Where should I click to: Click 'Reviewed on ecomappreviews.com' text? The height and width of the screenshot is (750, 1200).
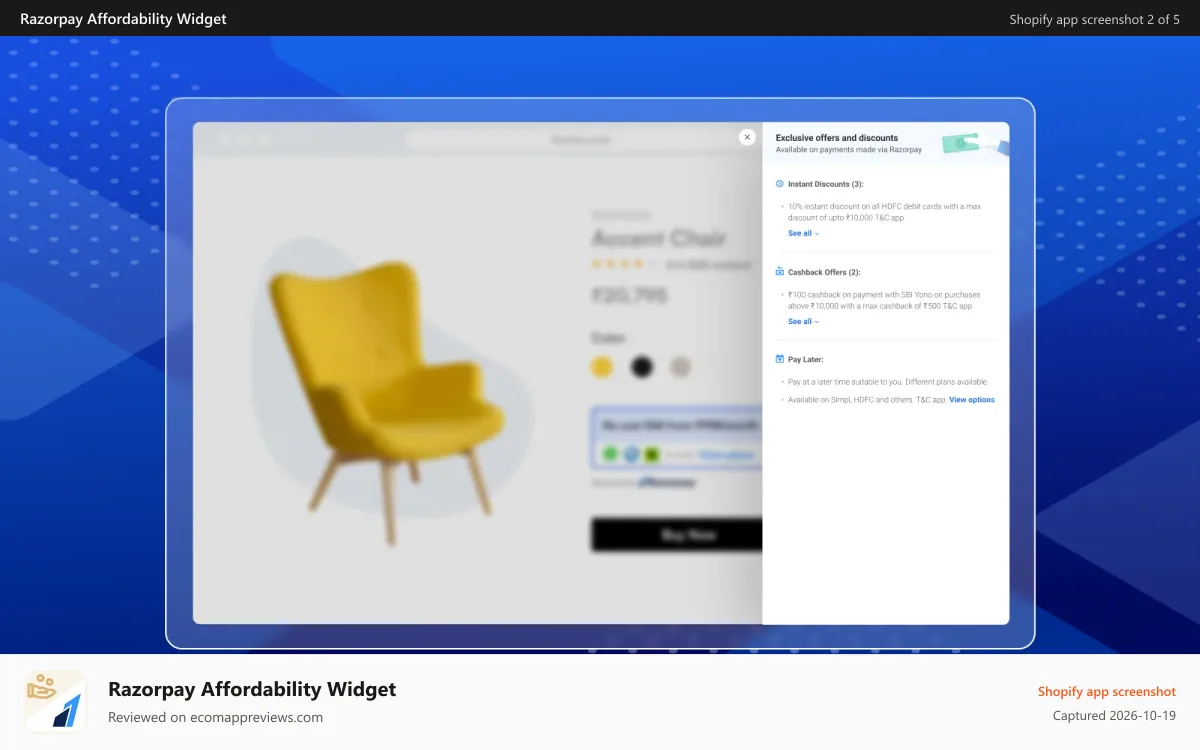coord(215,717)
